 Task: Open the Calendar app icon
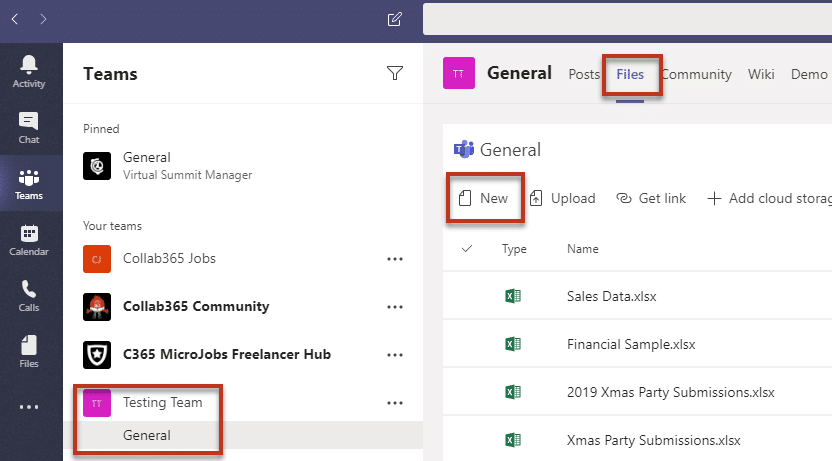click(x=29, y=240)
